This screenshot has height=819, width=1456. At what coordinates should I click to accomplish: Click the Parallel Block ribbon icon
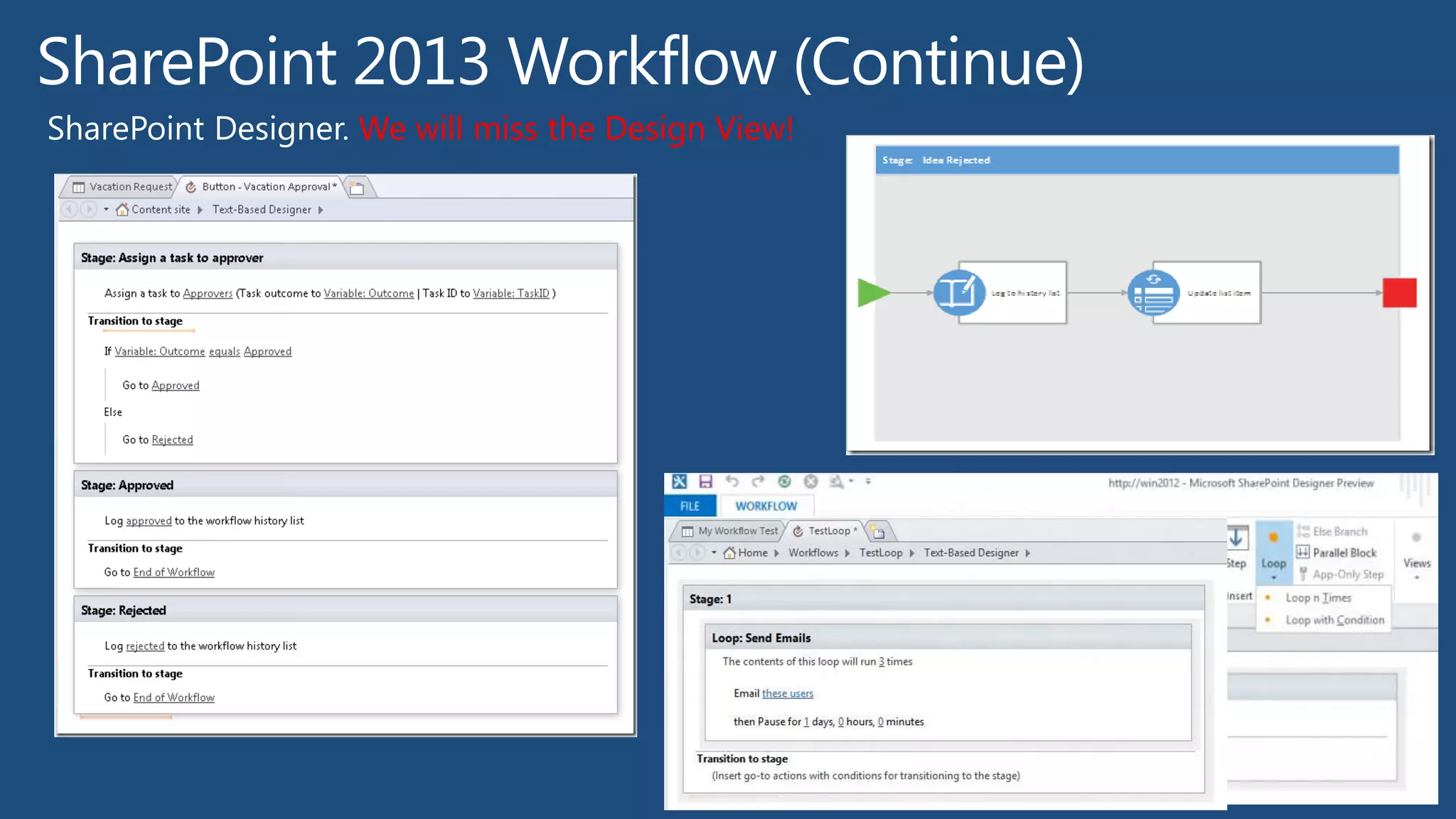(1303, 552)
